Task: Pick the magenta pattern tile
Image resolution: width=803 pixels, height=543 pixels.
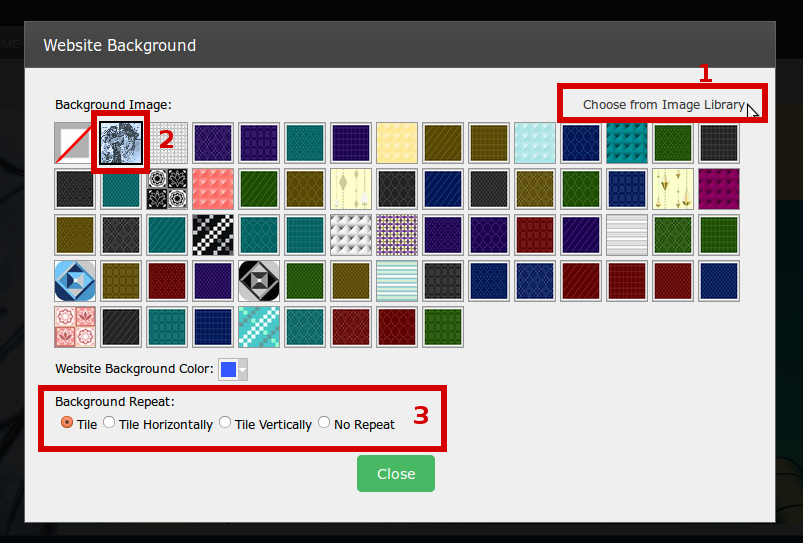Action: (x=719, y=189)
